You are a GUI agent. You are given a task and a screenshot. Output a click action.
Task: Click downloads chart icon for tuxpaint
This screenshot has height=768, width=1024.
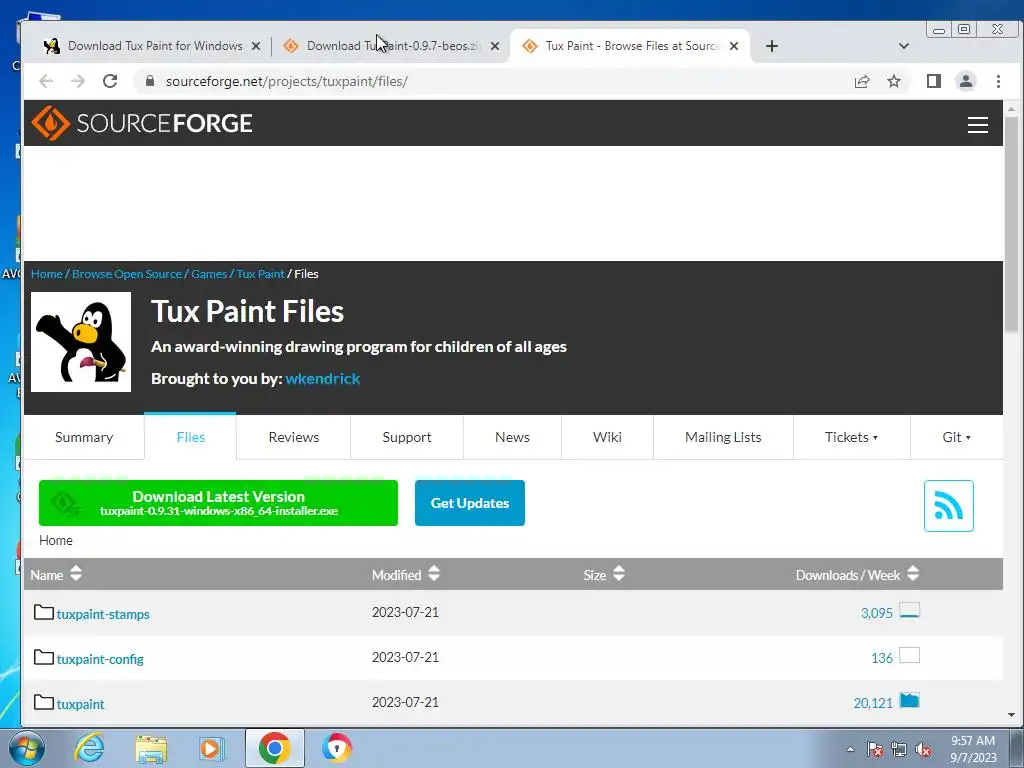[x=909, y=700]
